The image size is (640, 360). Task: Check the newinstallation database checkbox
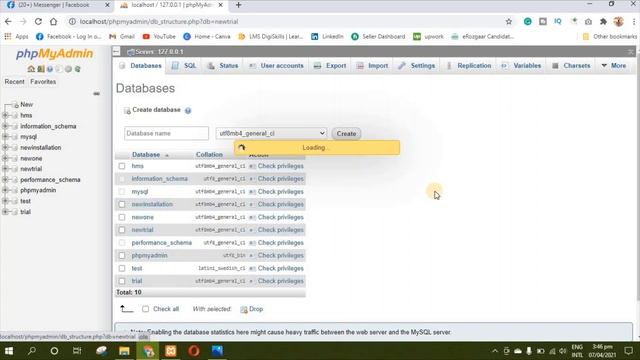(x=122, y=204)
